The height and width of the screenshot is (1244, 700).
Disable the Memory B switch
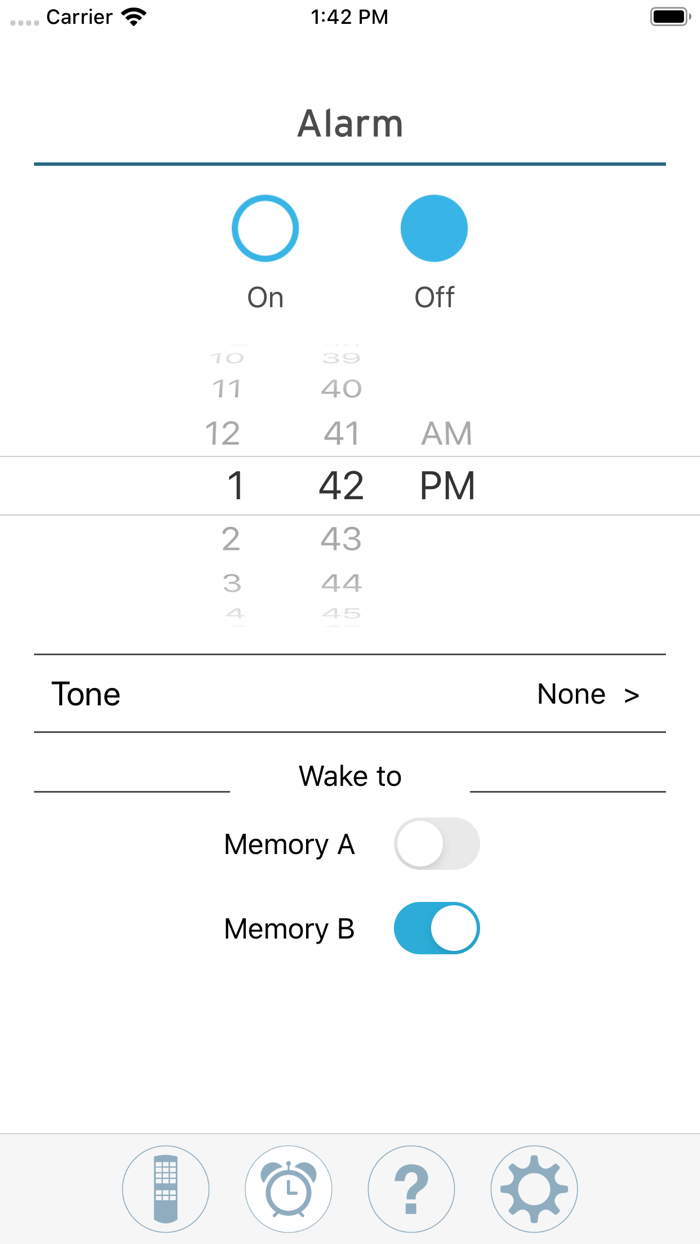[x=437, y=929]
